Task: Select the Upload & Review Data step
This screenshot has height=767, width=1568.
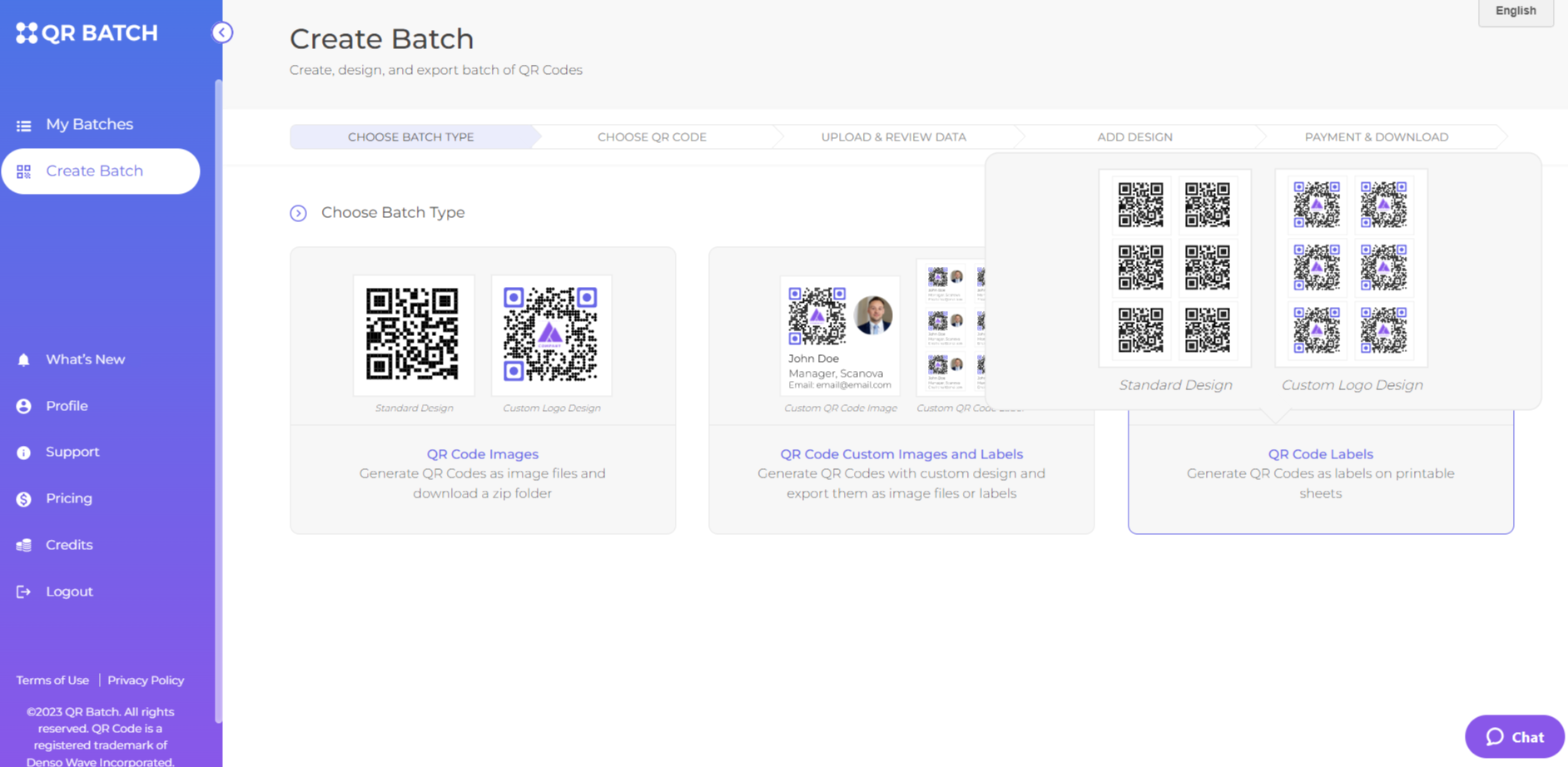Action: pyautogui.click(x=894, y=136)
